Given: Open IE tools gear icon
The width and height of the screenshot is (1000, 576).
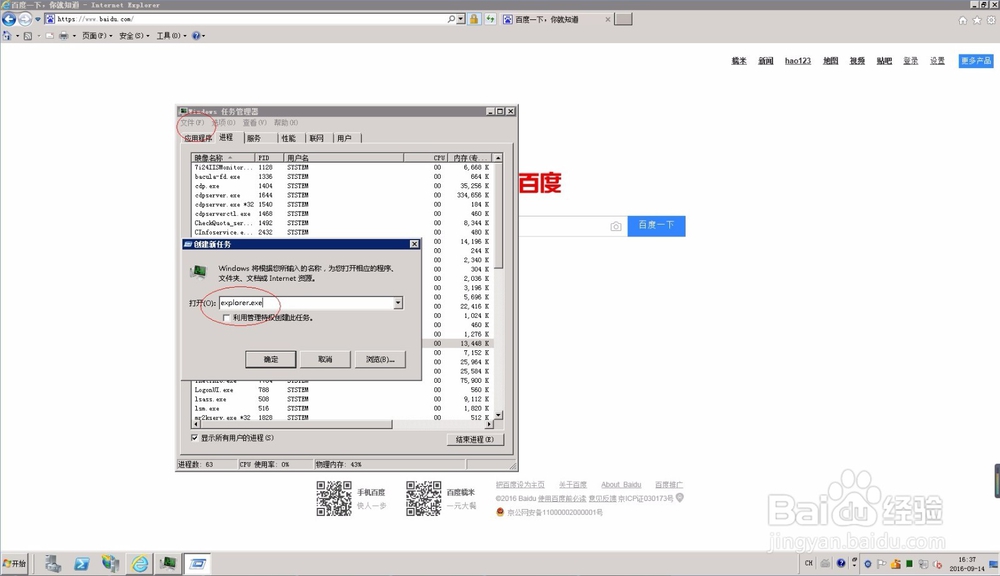Looking at the screenshot, I should point(991,20).
